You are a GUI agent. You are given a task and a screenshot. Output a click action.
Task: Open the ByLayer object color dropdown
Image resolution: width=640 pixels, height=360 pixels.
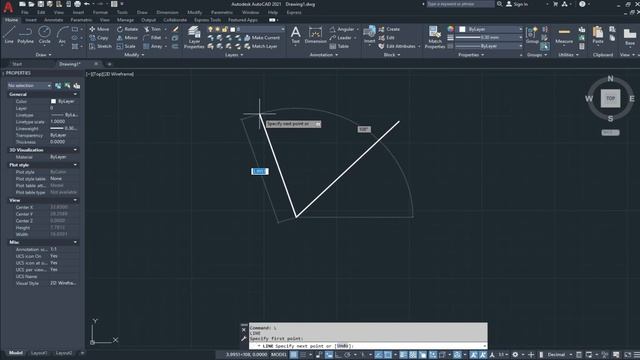tap(490, 29)
